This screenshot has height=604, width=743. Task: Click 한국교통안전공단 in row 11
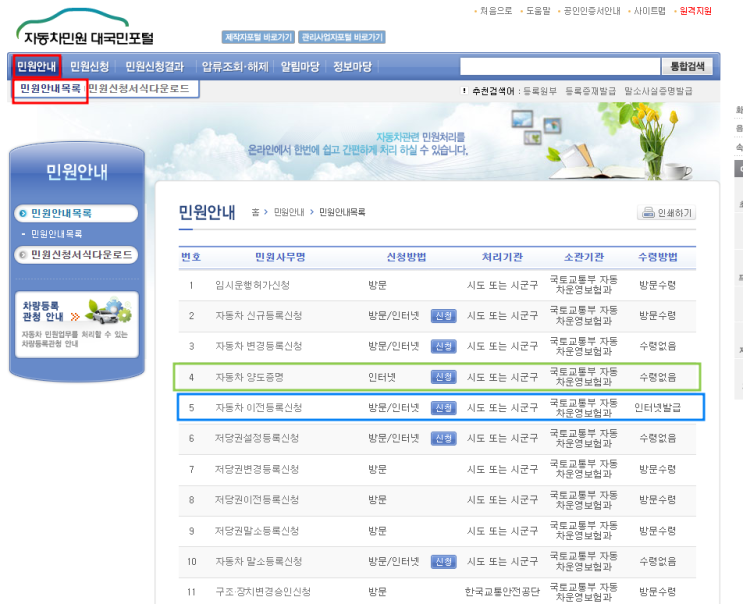[502, 592]
